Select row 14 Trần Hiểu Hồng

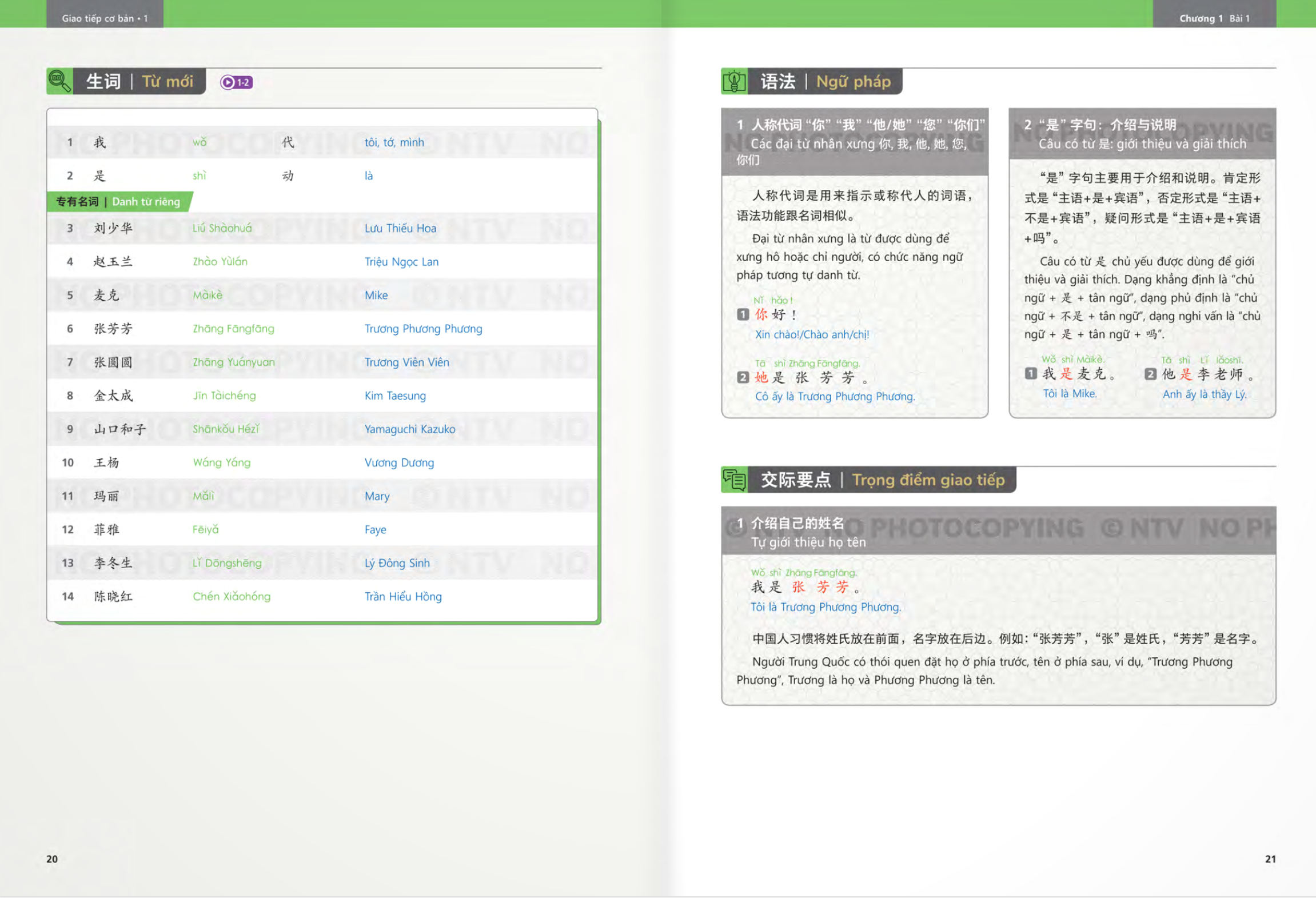pos(402,596)
